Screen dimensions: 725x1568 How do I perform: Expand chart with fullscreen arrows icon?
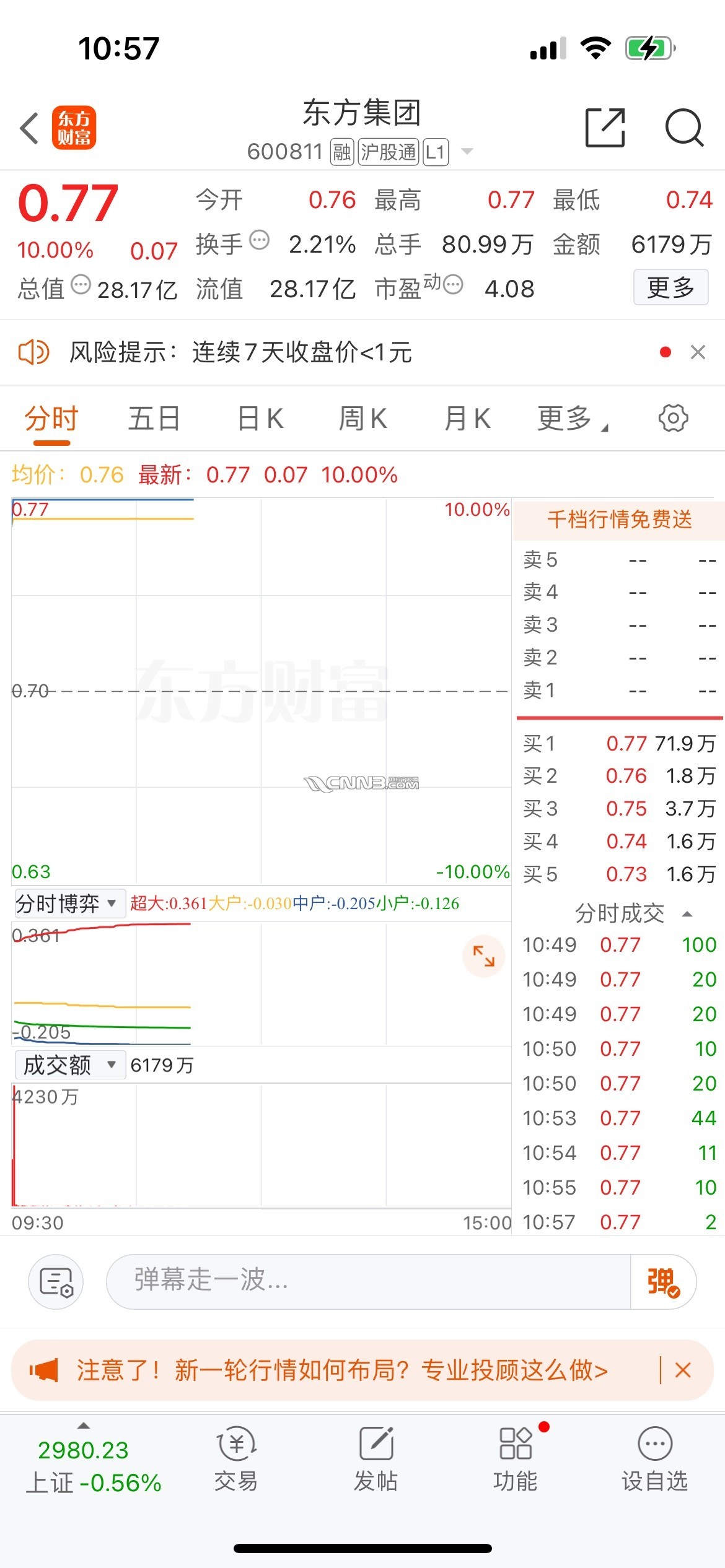click(483, 956)
